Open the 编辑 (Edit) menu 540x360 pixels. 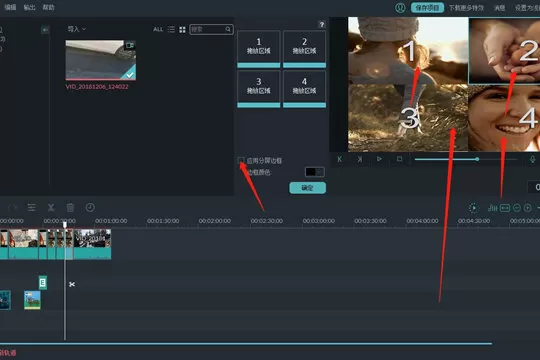point(10,7)
